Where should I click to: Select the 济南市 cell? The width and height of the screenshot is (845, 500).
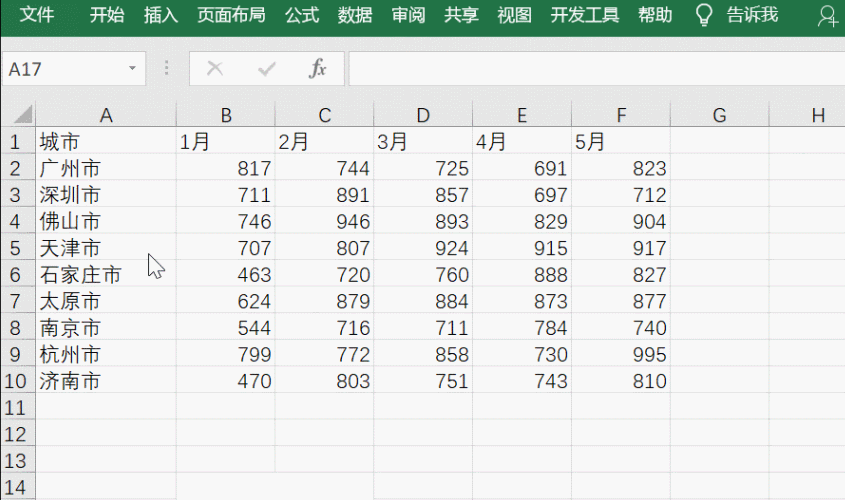click(106, 380)
